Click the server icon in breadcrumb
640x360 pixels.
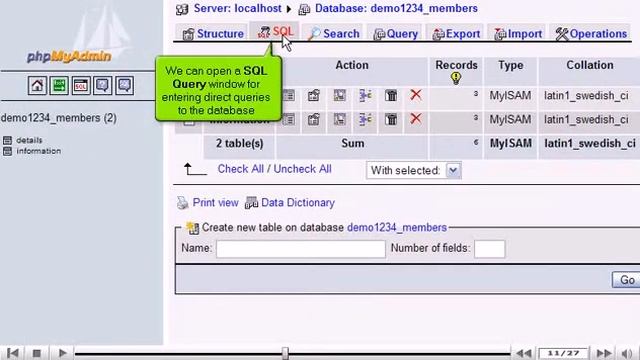[182, 9]
